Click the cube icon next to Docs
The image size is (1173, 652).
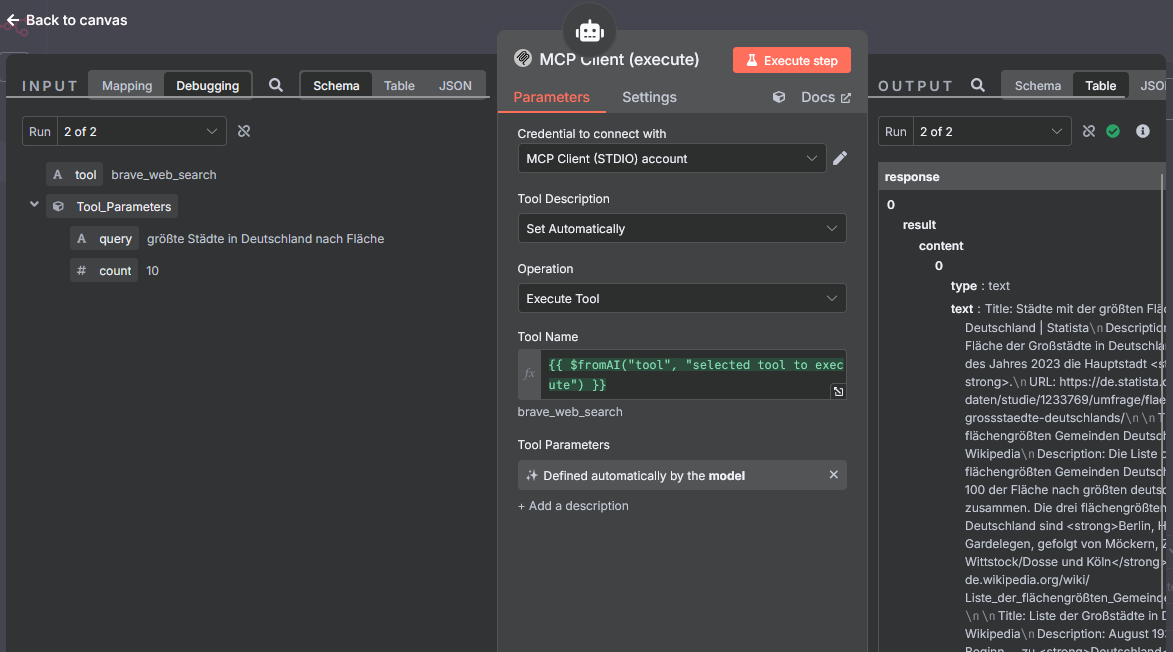[779, 98]
